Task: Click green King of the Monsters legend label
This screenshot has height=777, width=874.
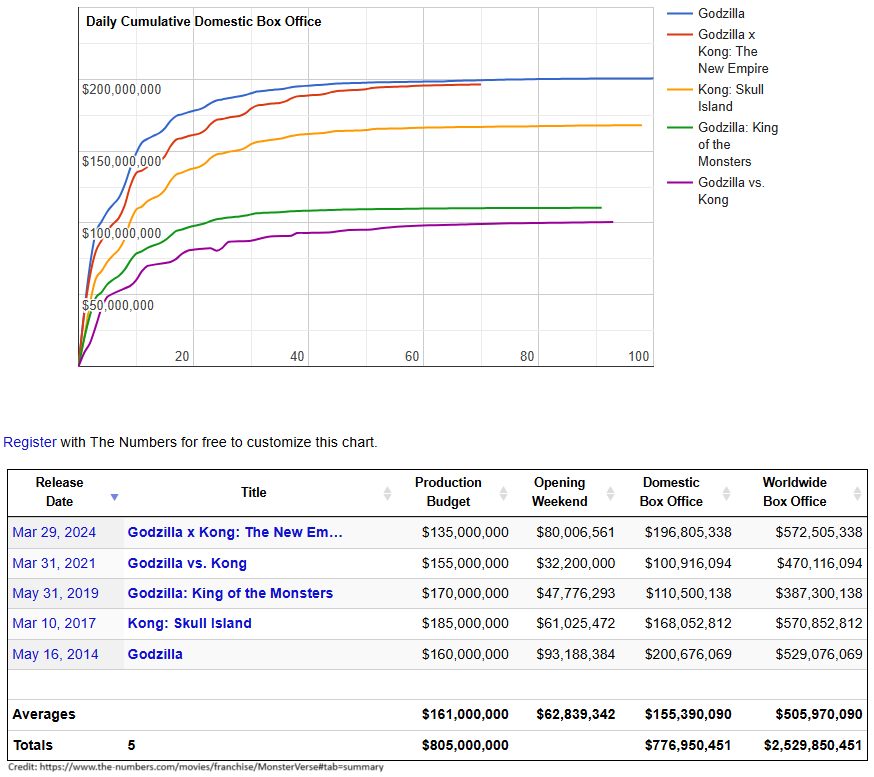Action: [737, 144]
